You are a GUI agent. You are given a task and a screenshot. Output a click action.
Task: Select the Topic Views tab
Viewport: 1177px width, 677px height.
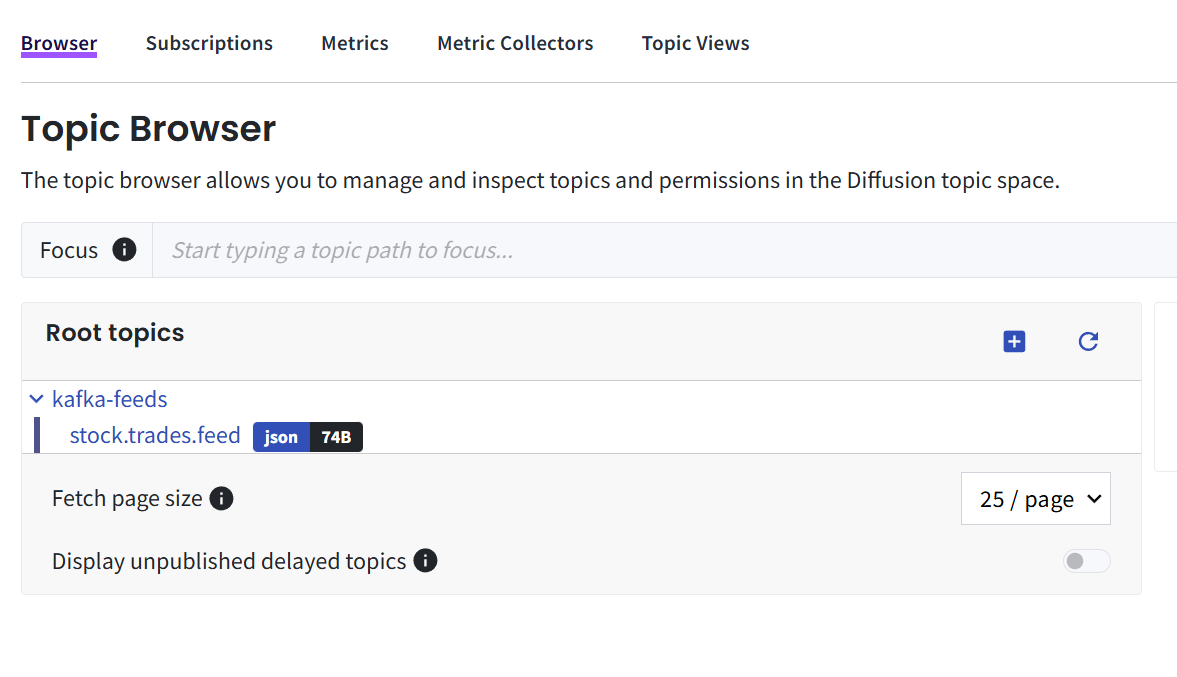[x=695, y=43]
